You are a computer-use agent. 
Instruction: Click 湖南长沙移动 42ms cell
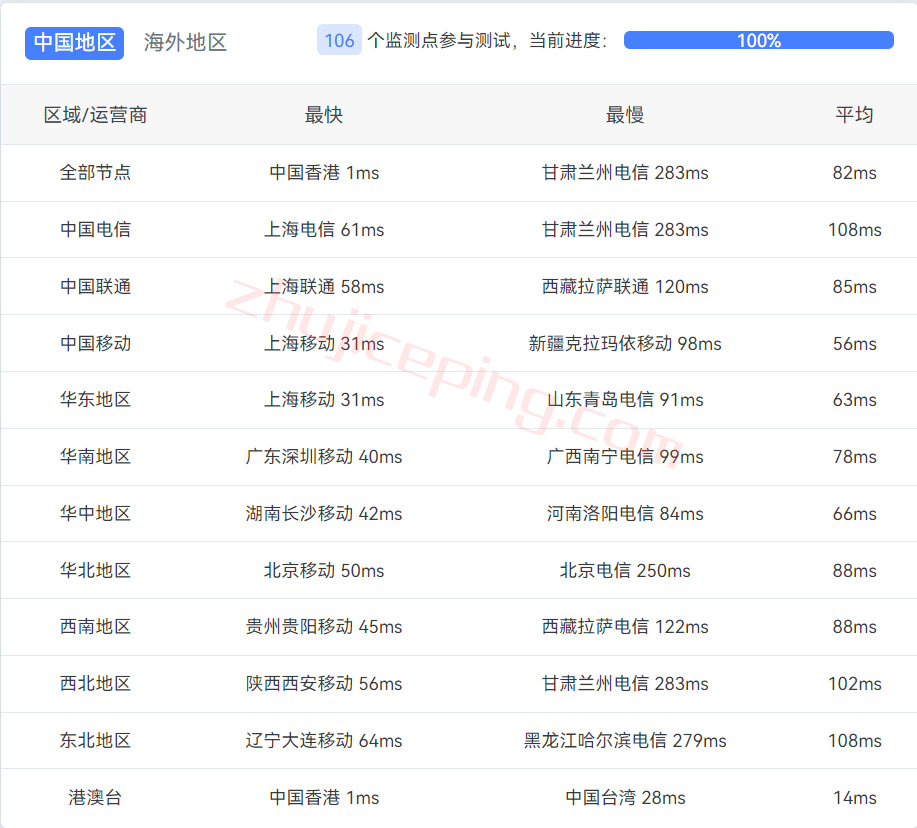pyautogui.click(x=324, y=513)
